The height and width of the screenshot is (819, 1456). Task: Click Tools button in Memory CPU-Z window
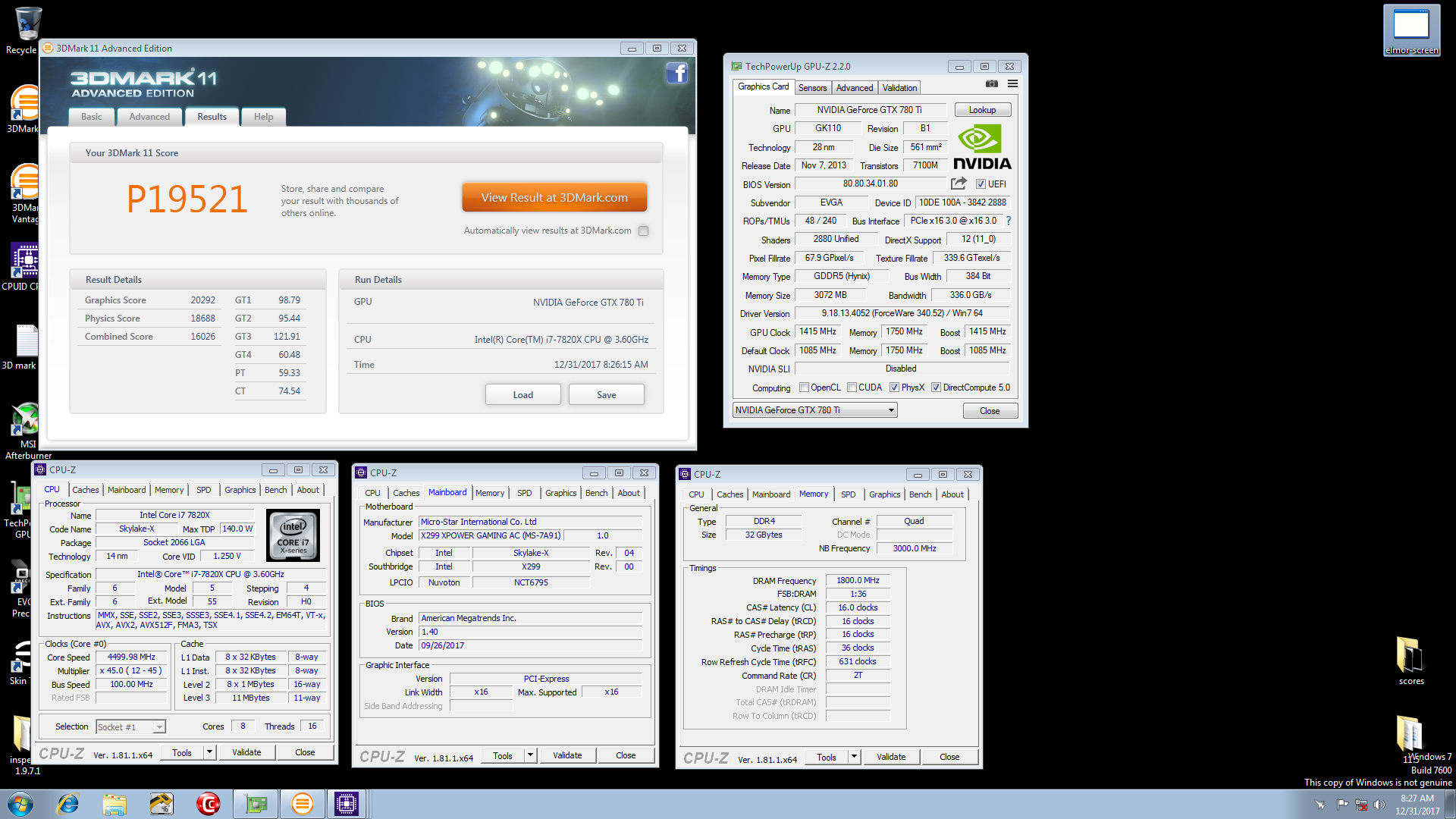(826, 757)
